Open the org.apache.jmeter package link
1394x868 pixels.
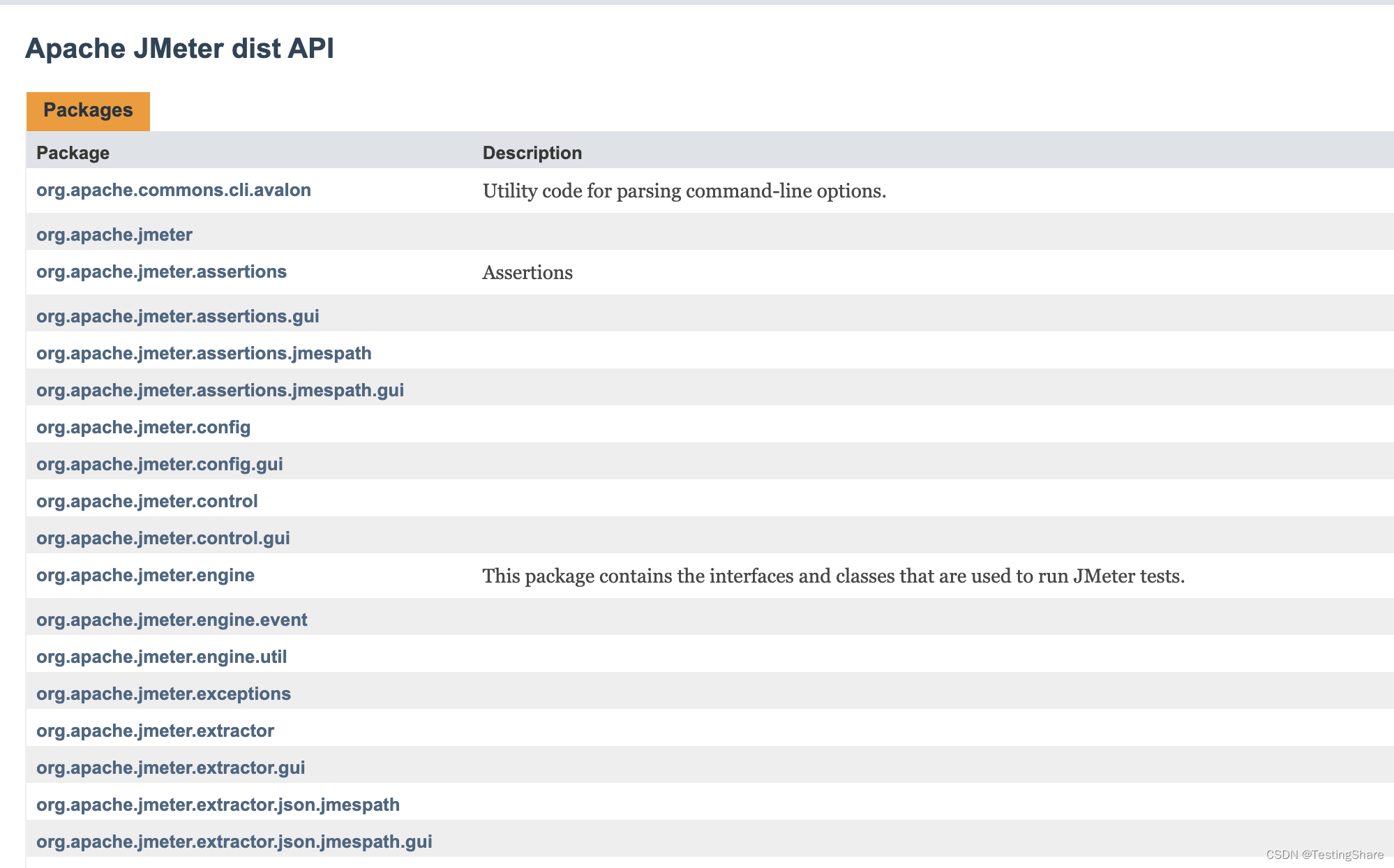pyautogui.click(x=114, y=234)
